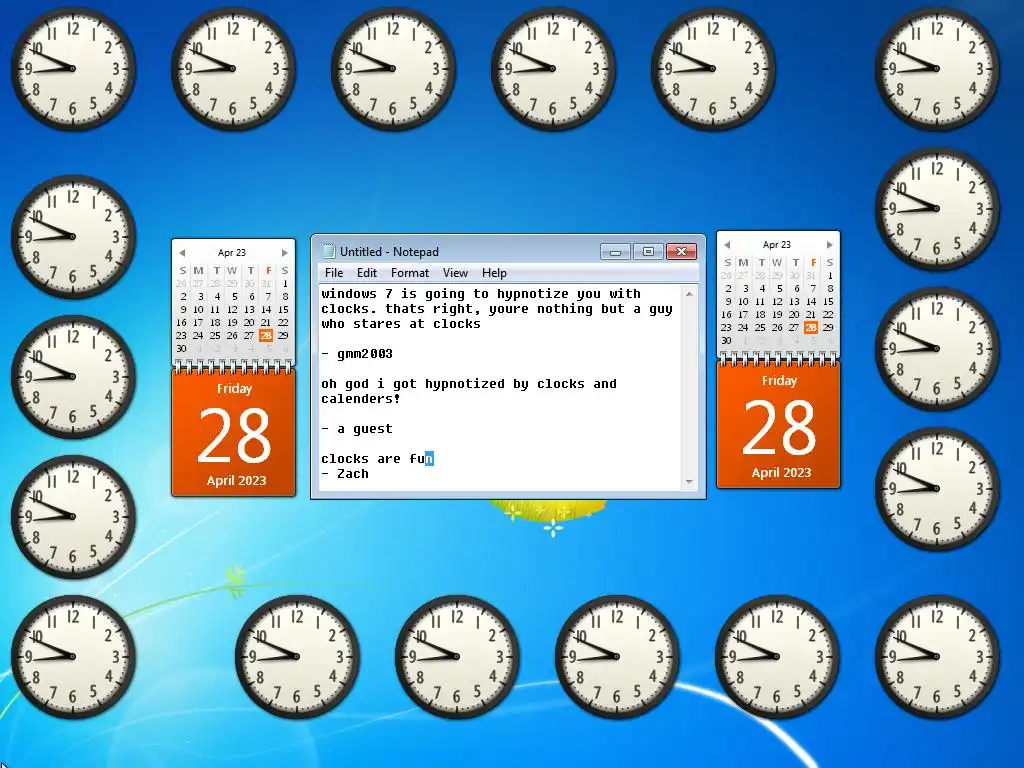The height and width of the screenshot is (768, 1024).
Task: Click the Notepad scrollbar down arrow
Action: click(x=689, y=482)
